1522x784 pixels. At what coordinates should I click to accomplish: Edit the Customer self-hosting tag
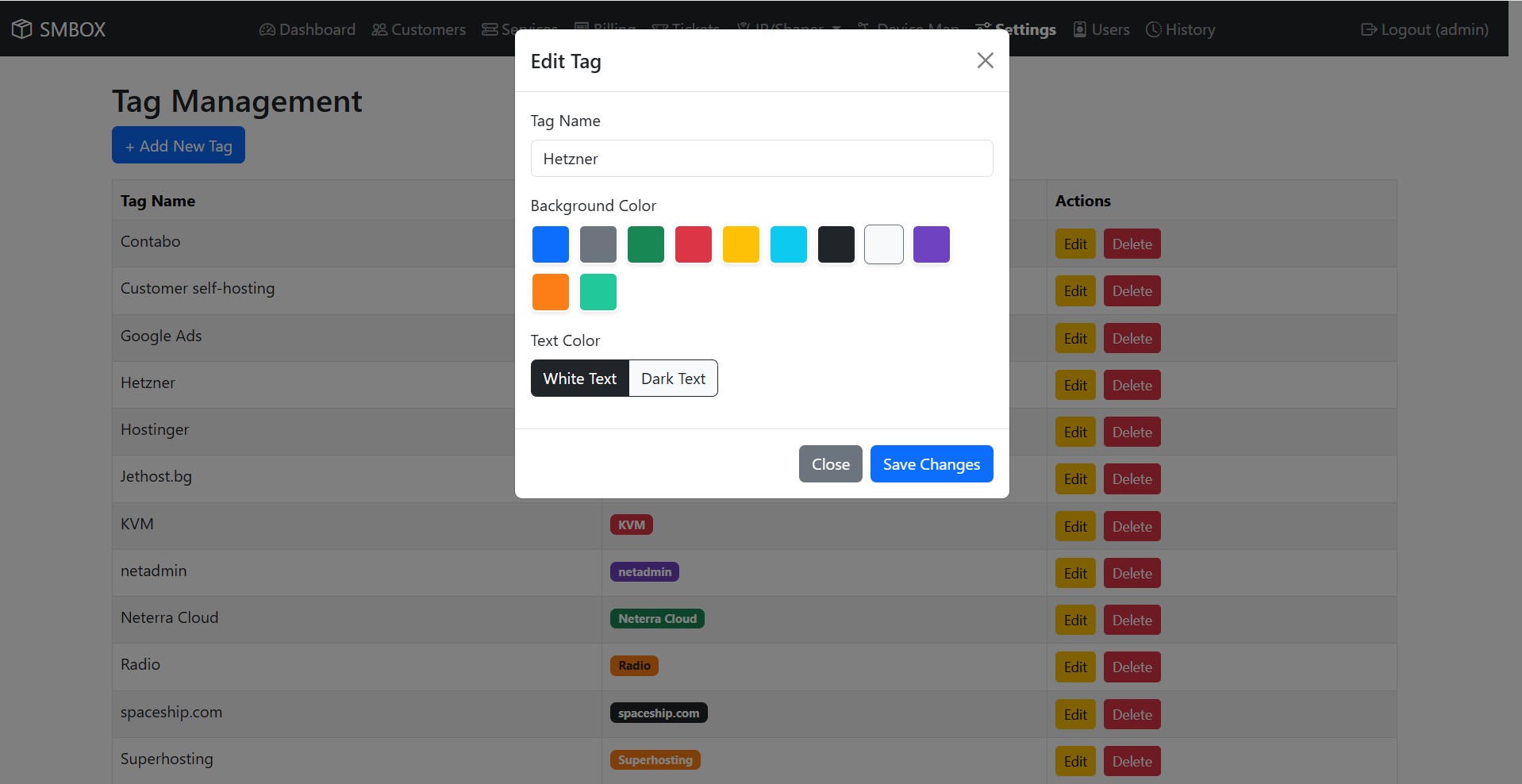(1075, 291)
